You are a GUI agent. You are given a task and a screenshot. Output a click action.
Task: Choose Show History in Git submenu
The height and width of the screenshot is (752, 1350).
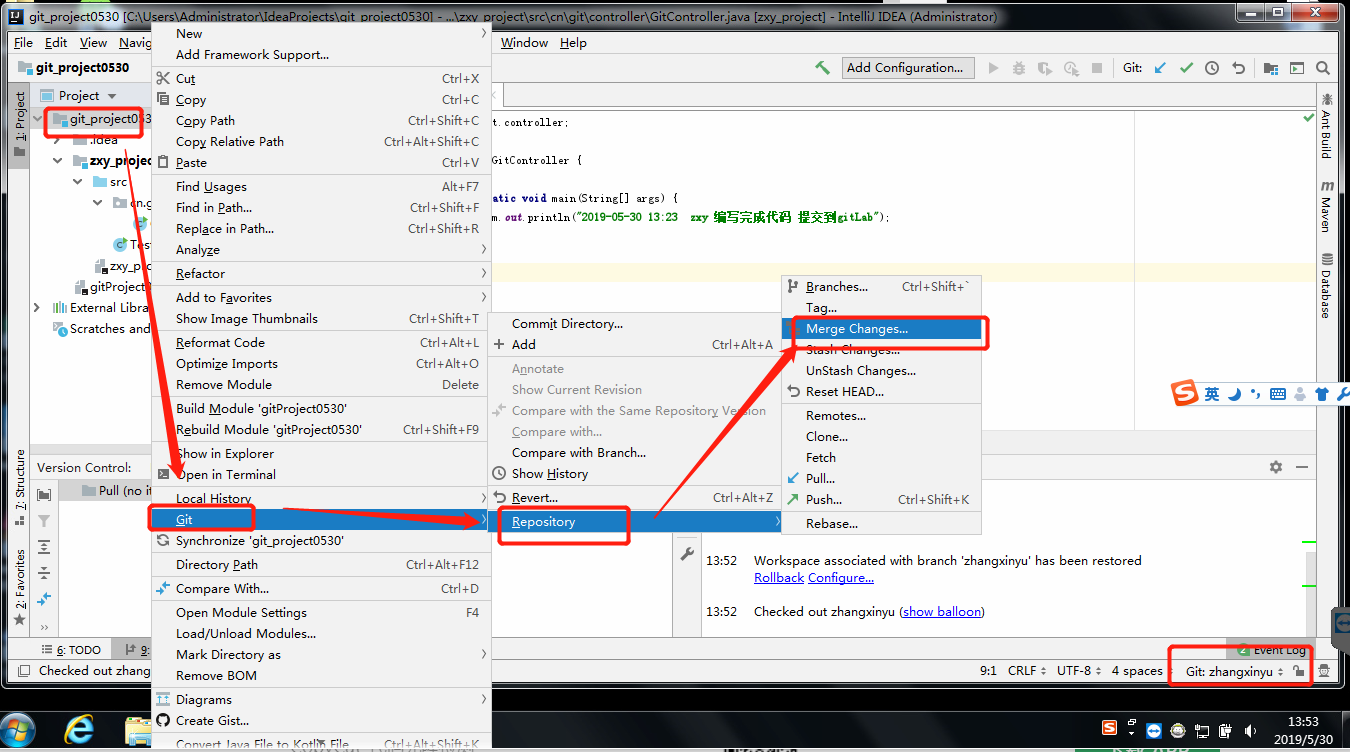634,473
